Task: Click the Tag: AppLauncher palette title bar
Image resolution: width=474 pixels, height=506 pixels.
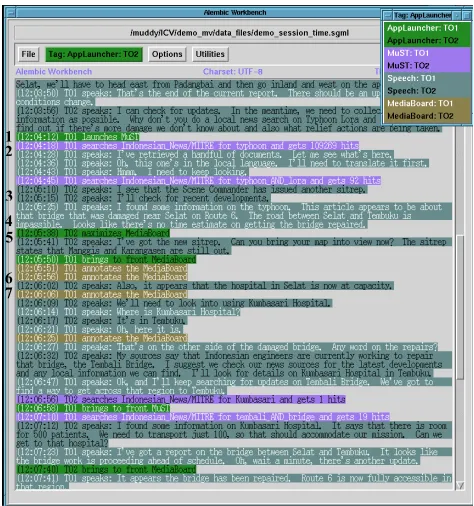Action: click(422, 15)
